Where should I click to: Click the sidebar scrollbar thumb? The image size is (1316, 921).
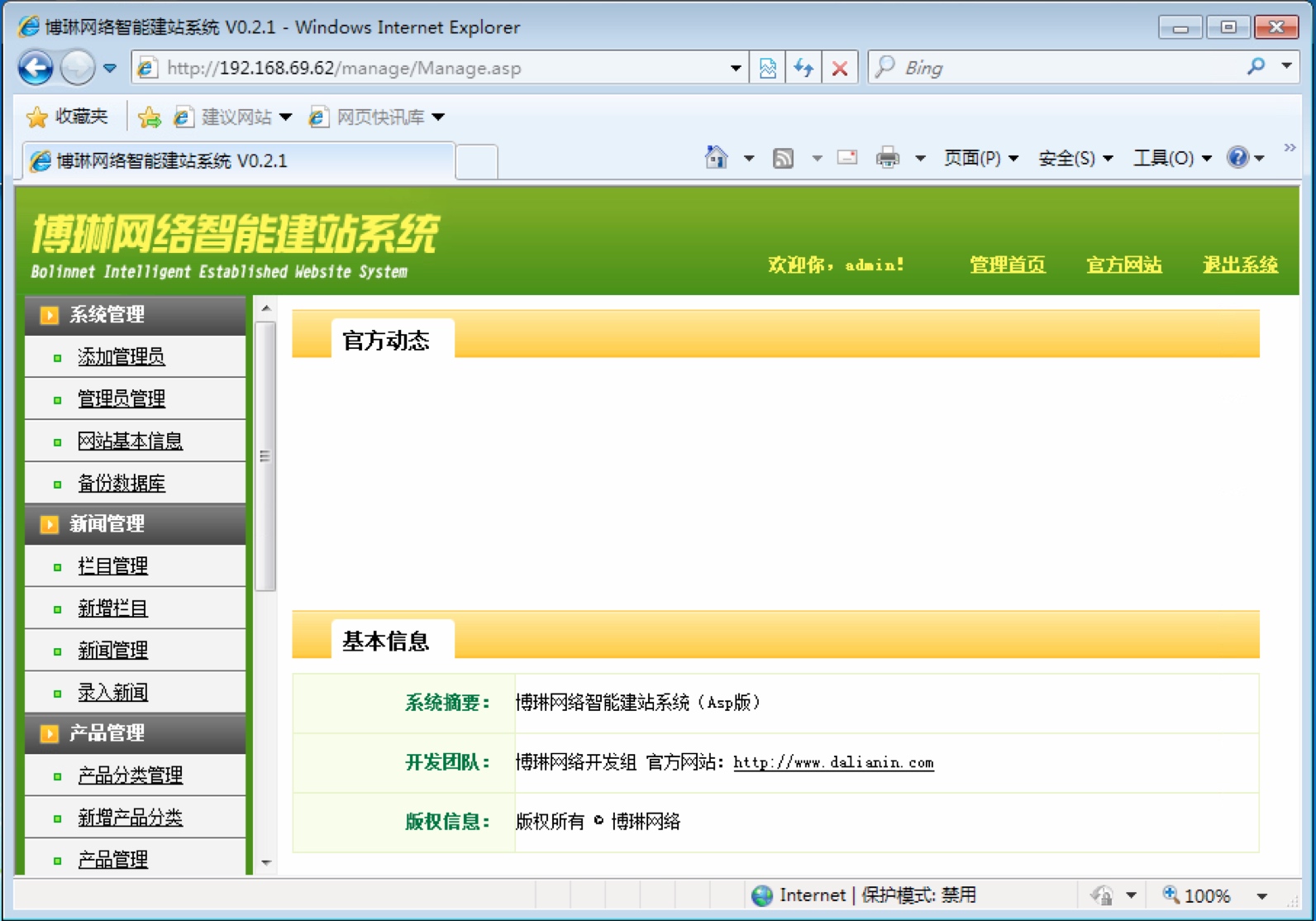[265, 456]
